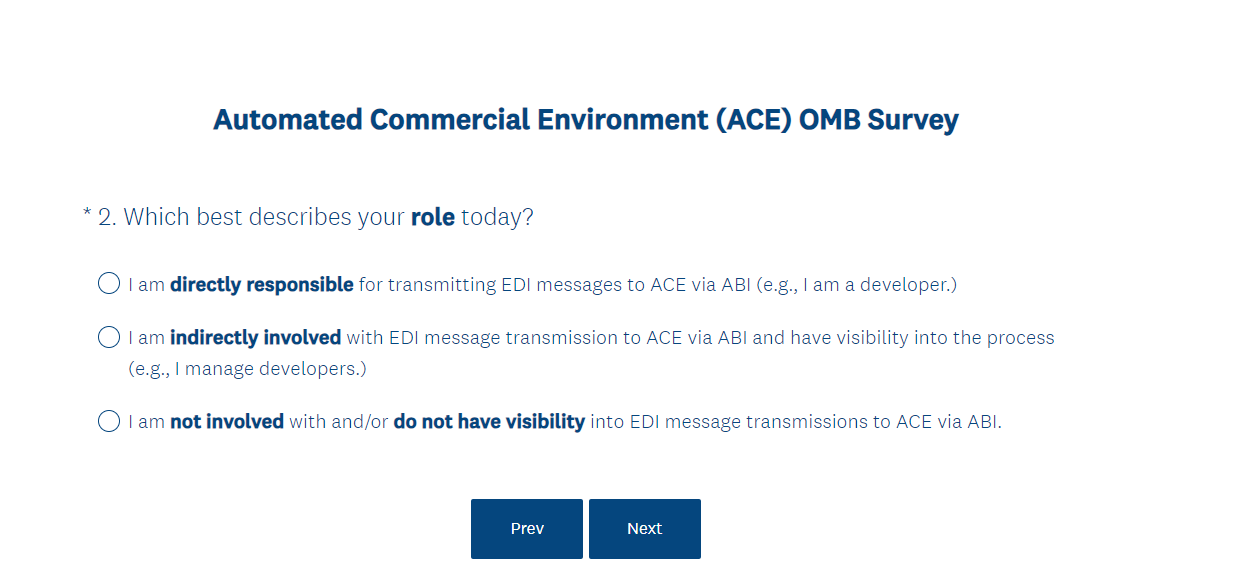
Task: Select the "indirectly involved" radio button
Action: pyautogui.click(x=109, y=337)
